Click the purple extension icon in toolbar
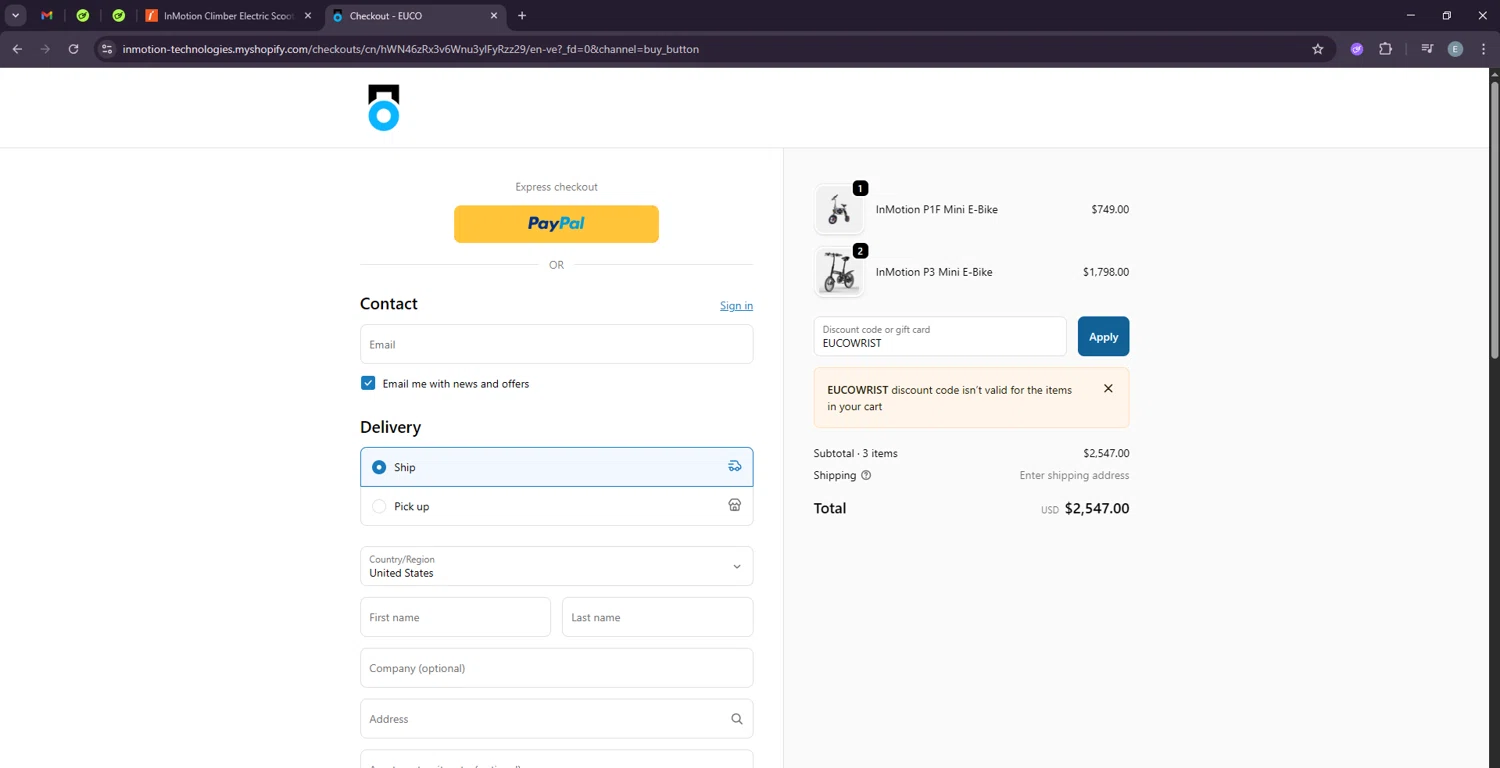Image resolution: width=1500 pixels, height=768 pixels. [1357, 49]
